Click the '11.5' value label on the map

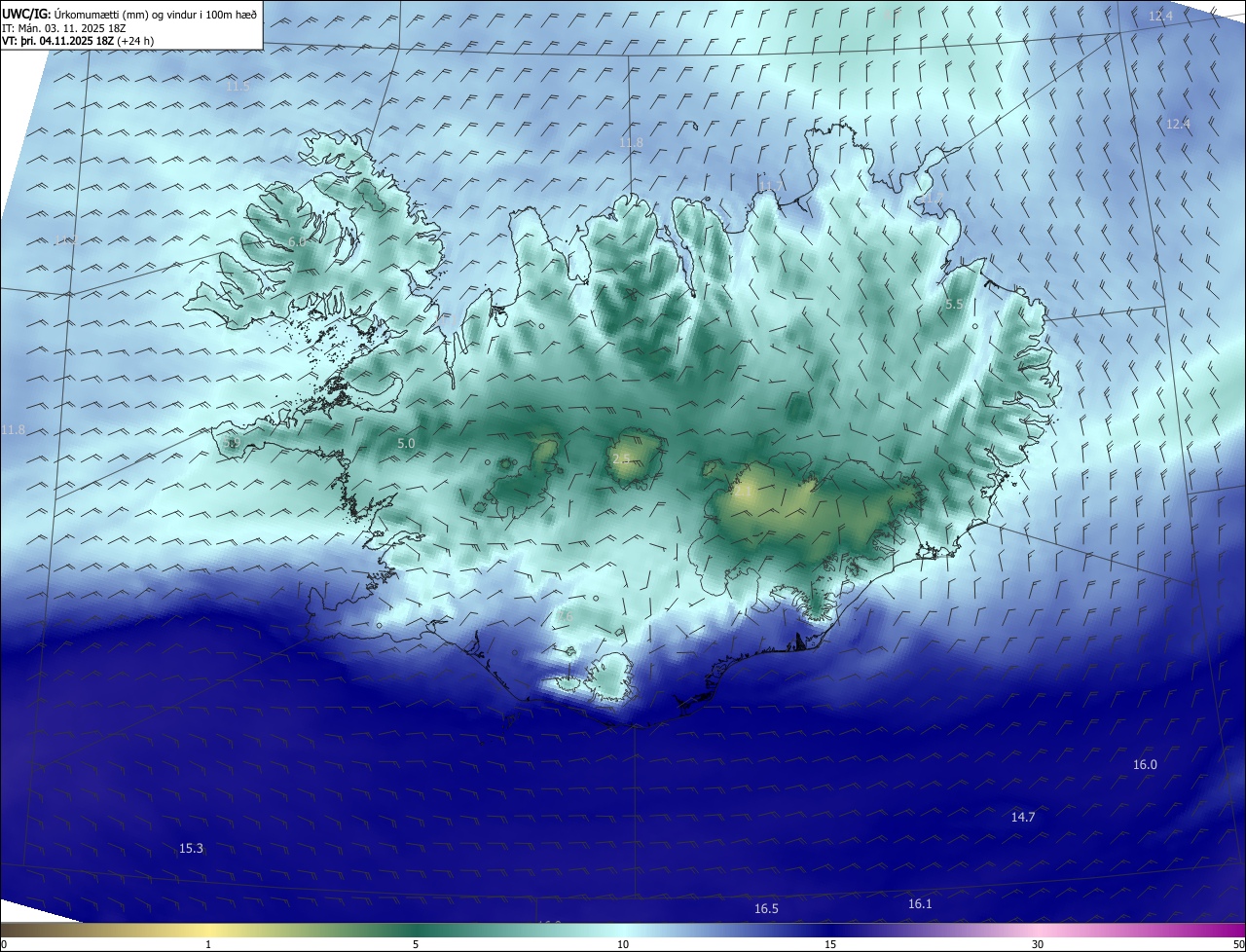[238, 87]
